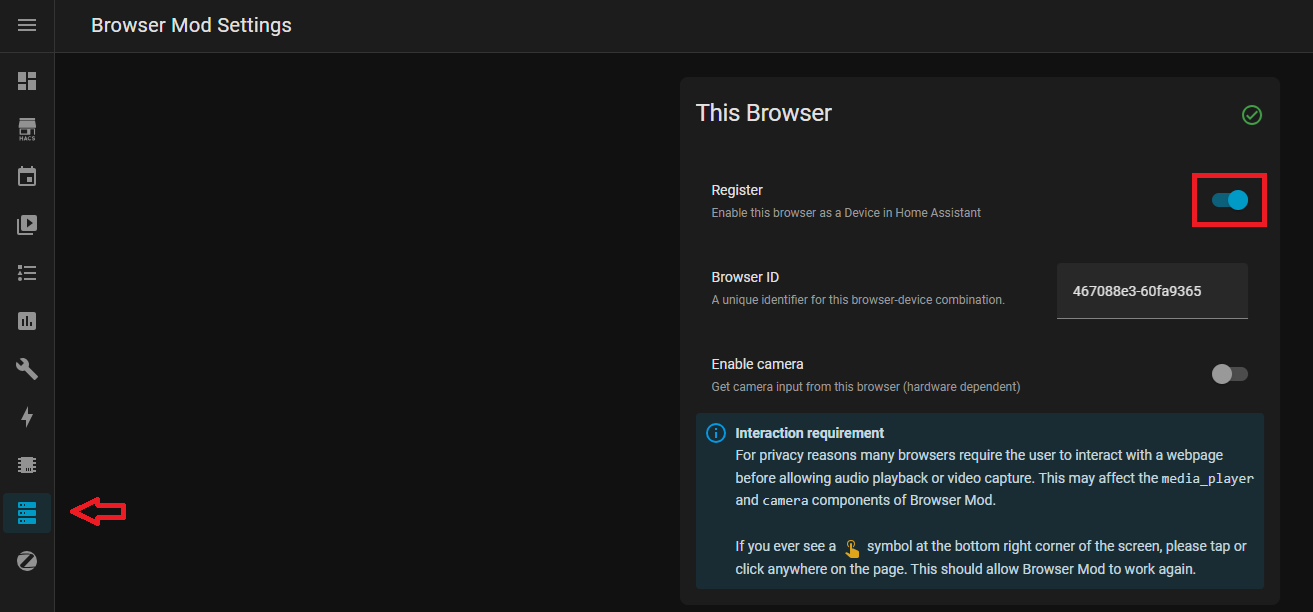Click the media_player code text
The image size is (1313, 612).
tap(1207, 479)
